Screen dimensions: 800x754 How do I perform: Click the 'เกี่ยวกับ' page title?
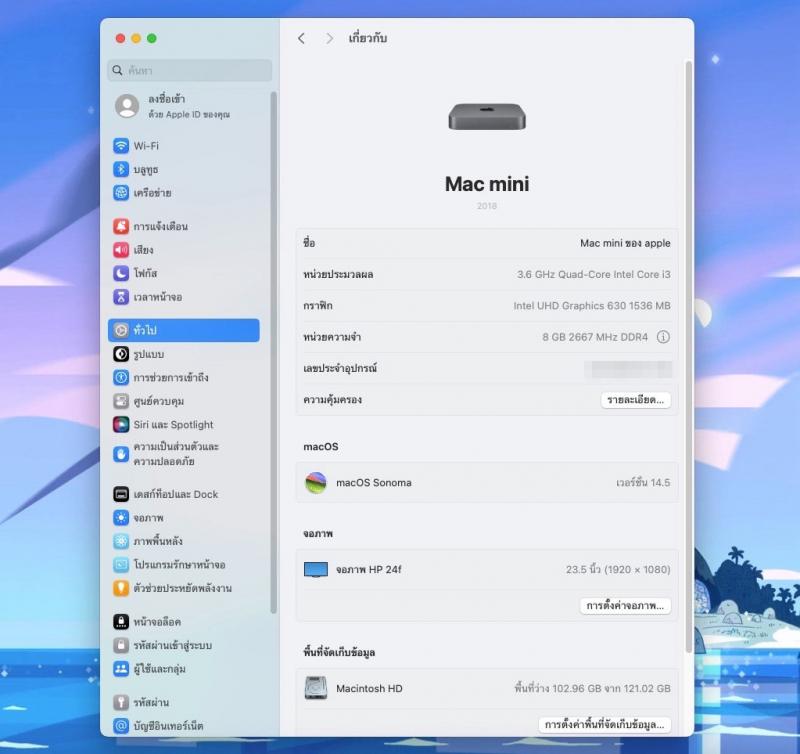pos(368,38)
